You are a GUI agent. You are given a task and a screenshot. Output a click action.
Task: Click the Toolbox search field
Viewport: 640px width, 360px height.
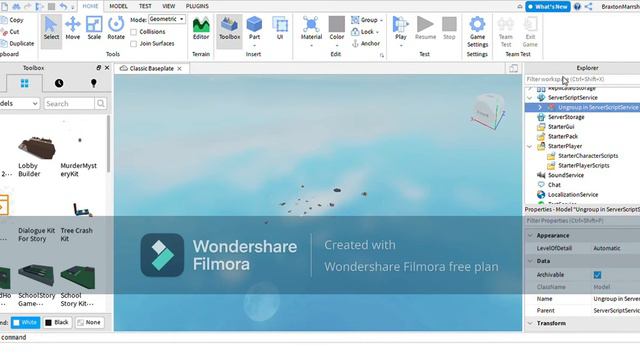coord(69,104)
